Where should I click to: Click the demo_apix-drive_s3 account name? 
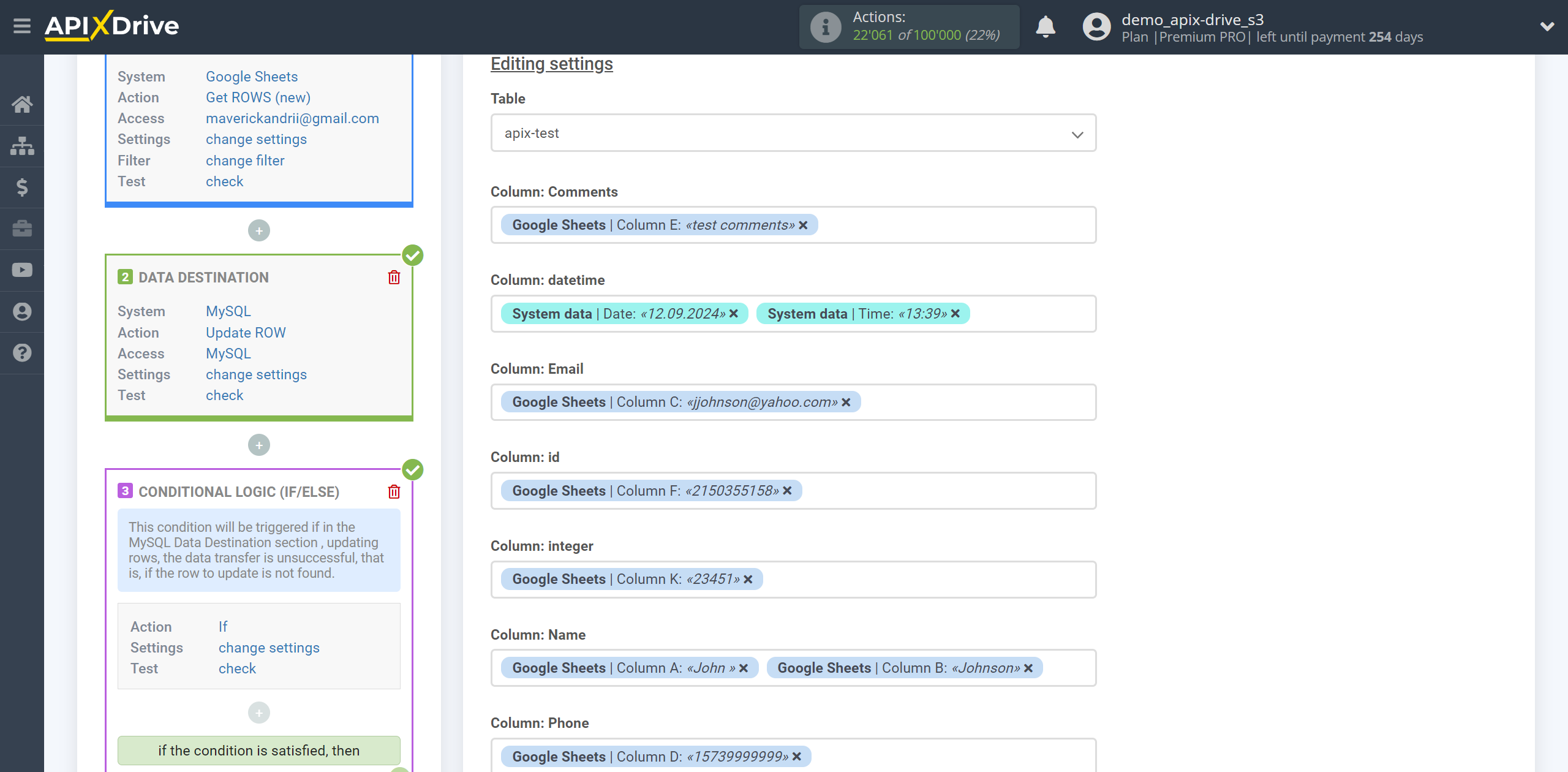tap(1193, 20)
